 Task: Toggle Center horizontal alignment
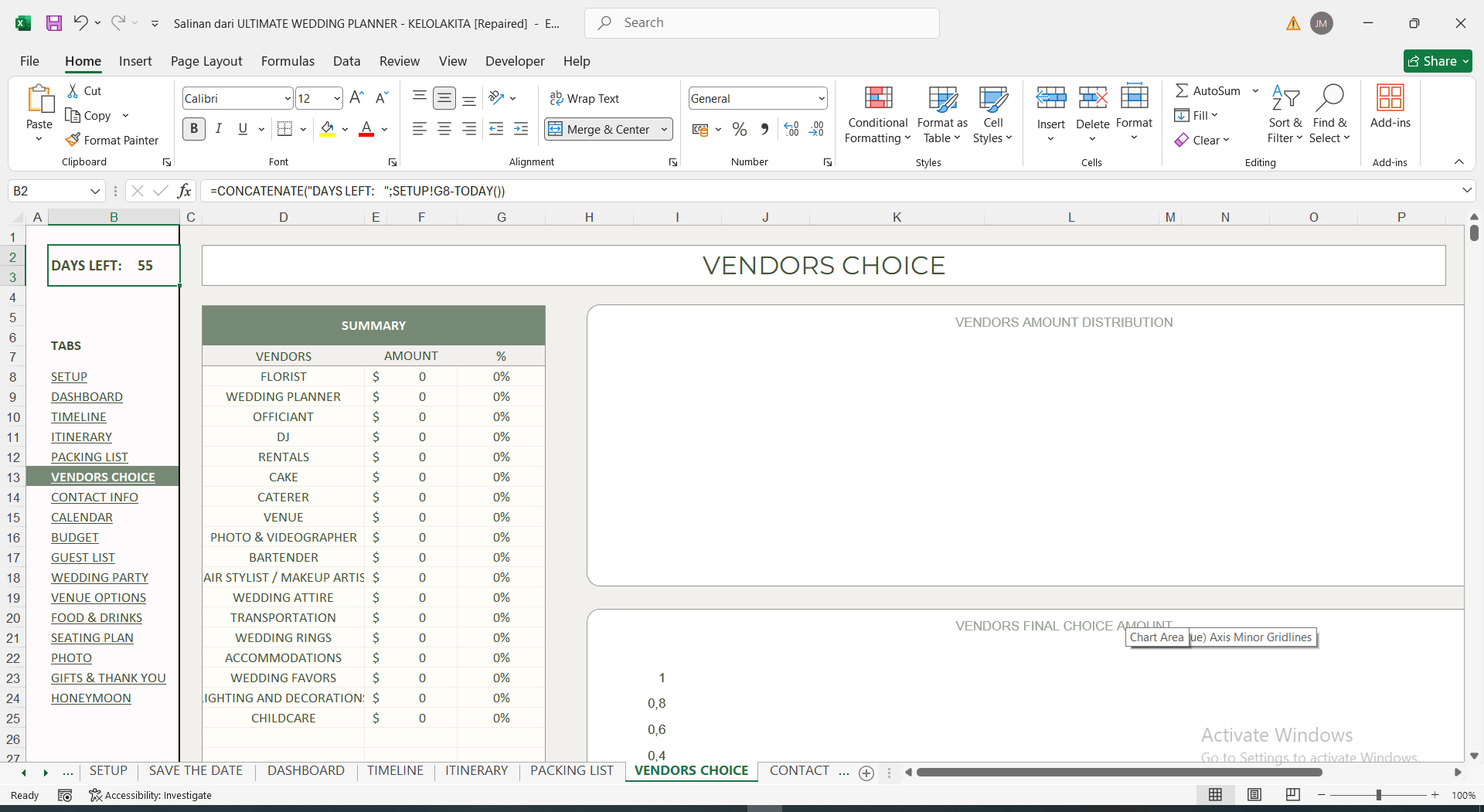(x=444, y=129)
